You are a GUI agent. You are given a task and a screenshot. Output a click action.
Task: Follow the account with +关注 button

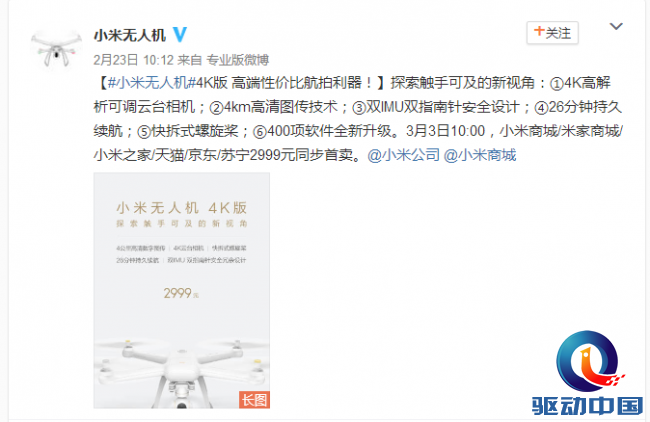pyautogui.click(x=552, y=33)
